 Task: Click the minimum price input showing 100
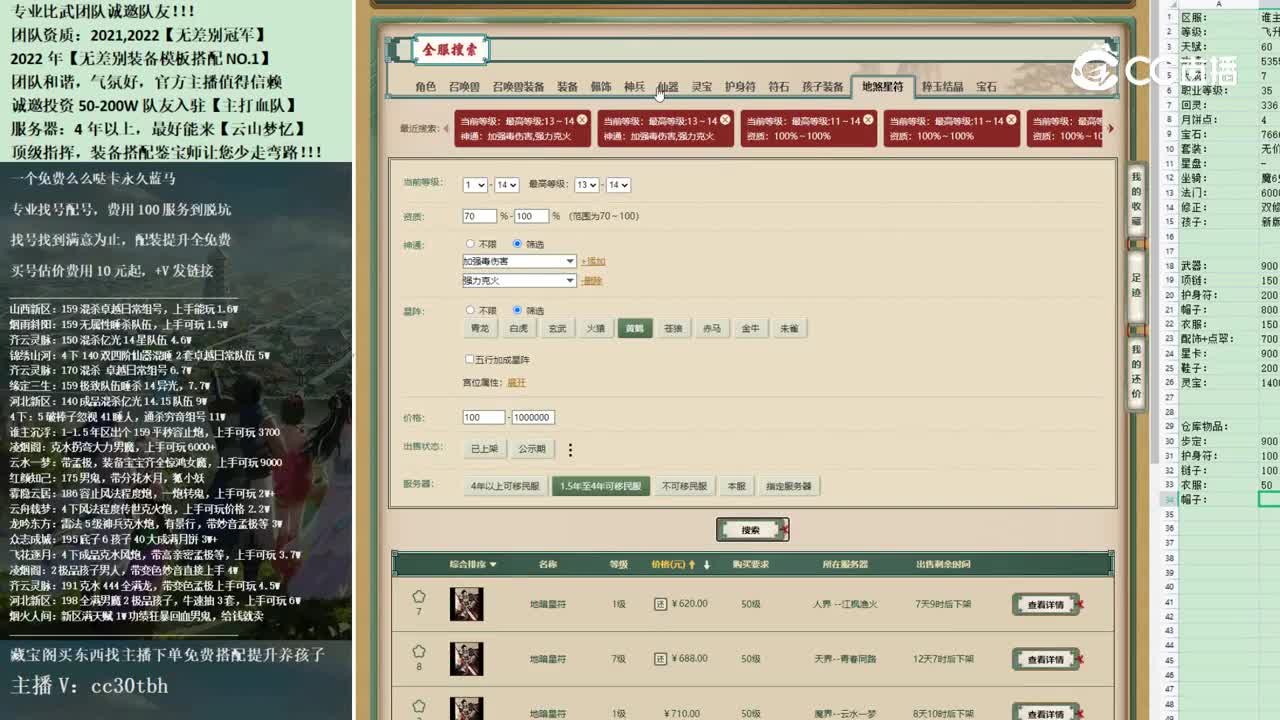483,417
